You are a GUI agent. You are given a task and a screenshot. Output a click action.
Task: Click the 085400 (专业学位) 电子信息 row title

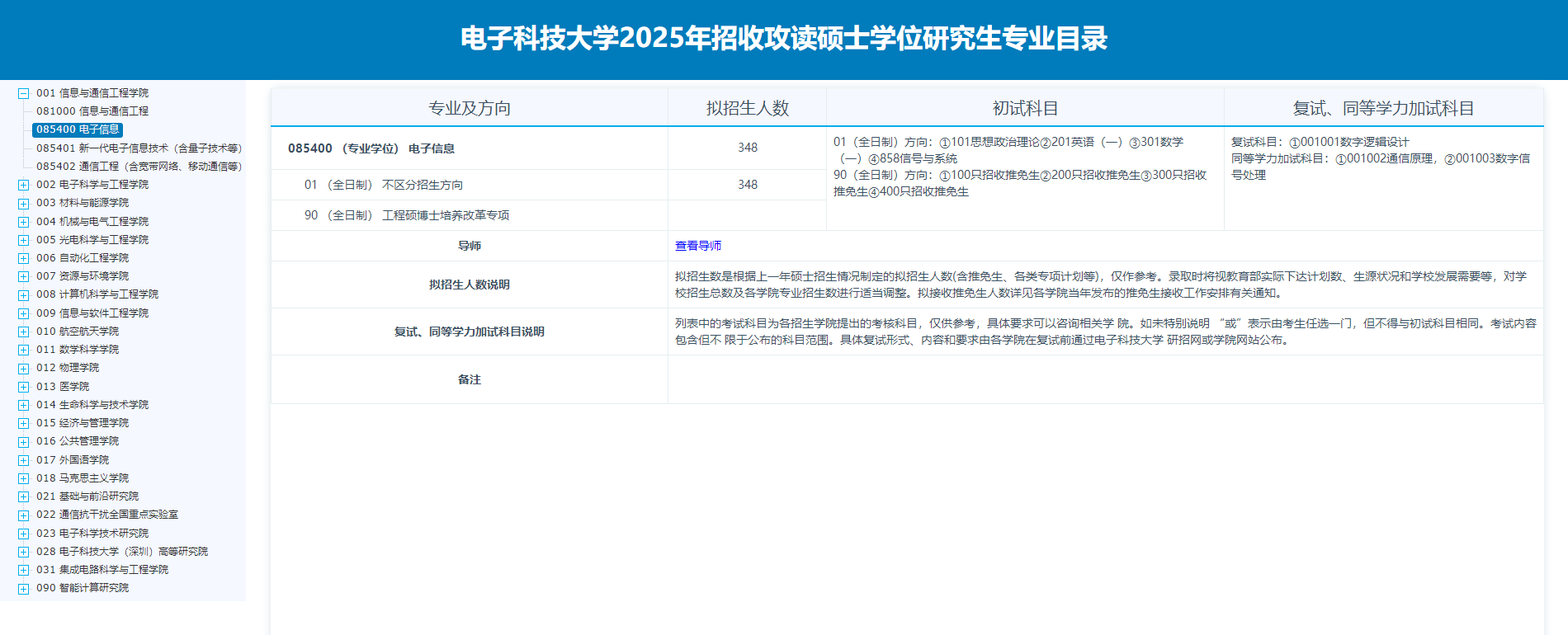pyautogui.click(x=371, y=148)
